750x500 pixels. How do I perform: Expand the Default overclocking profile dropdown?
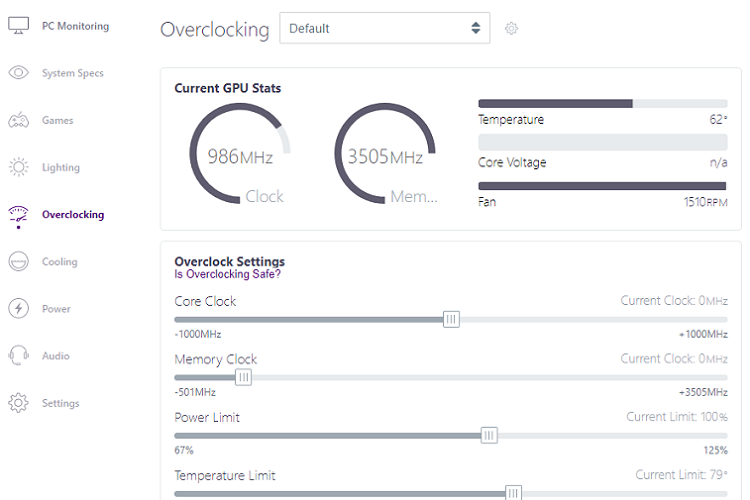[x=385, y=29]
